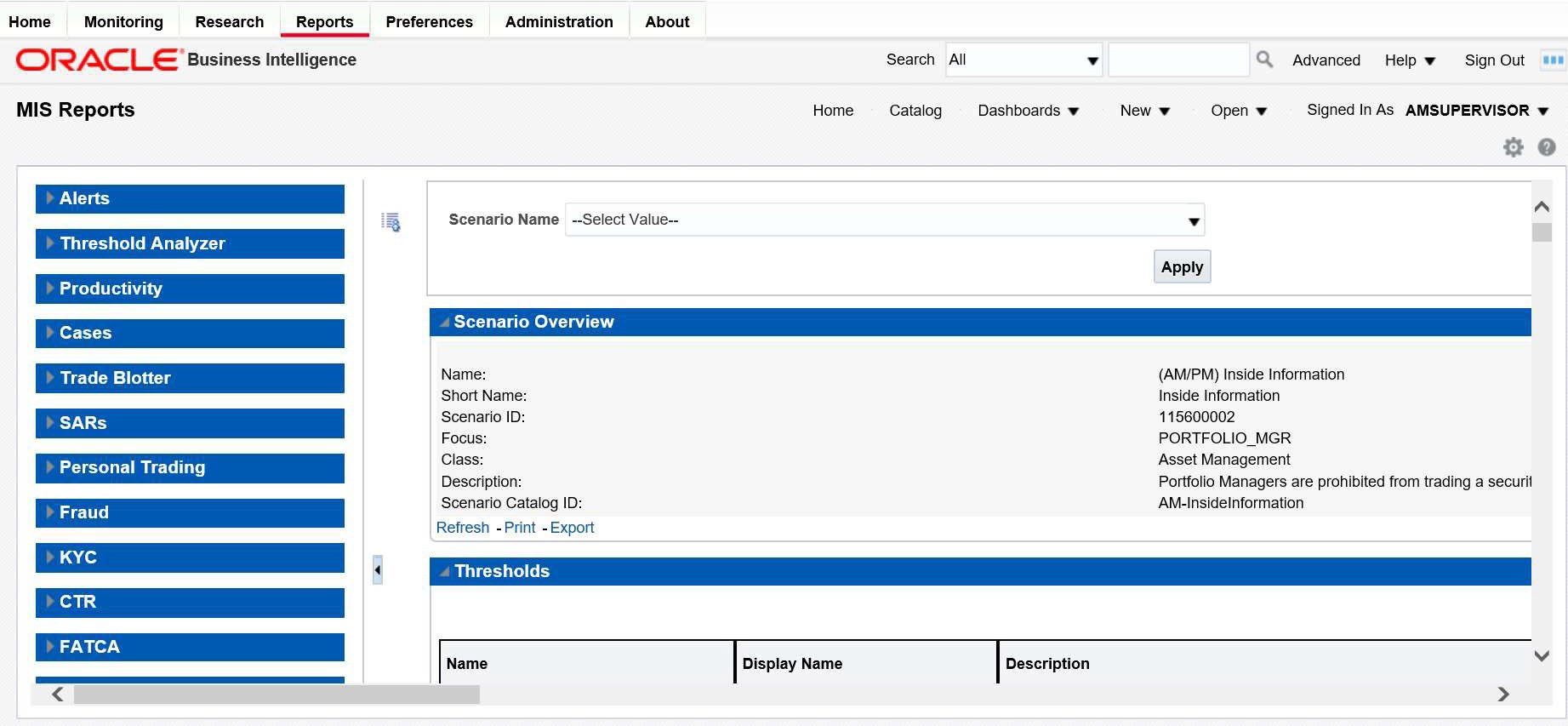Click the horizontal scrollbar right arrow

tap(1503, 695)
